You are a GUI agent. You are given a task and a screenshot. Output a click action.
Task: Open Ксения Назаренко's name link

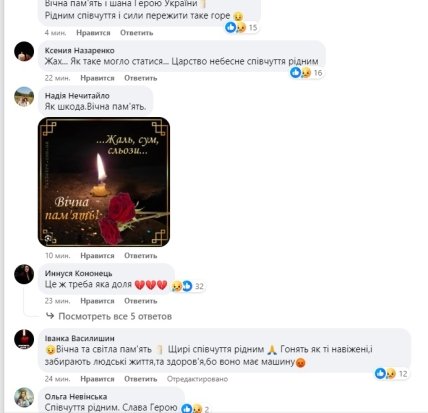[x=80, y=50]
